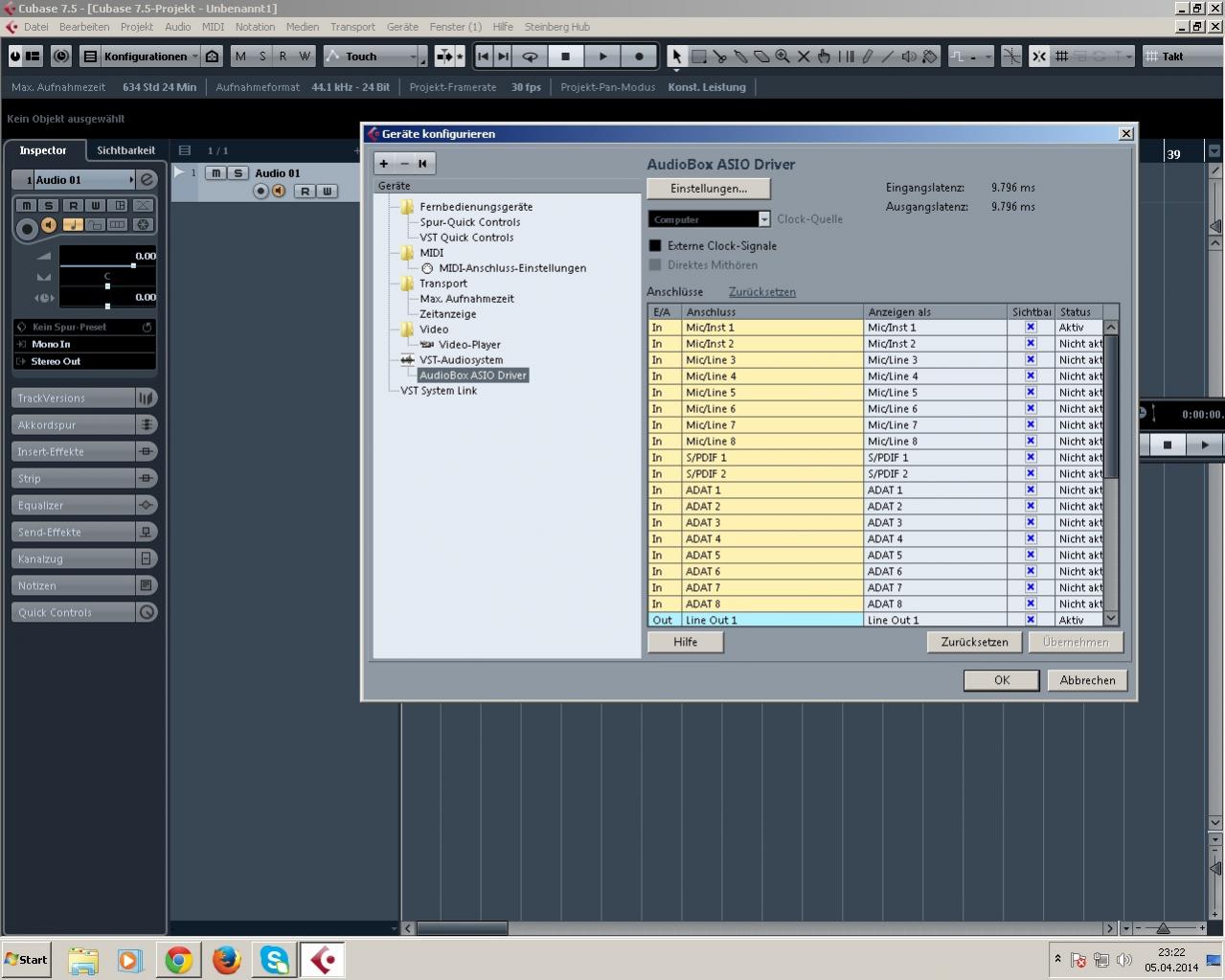Click the Hilfe button
Image resolution: width=1225 pixels, height=980 pixels.
tap(685, 643)
